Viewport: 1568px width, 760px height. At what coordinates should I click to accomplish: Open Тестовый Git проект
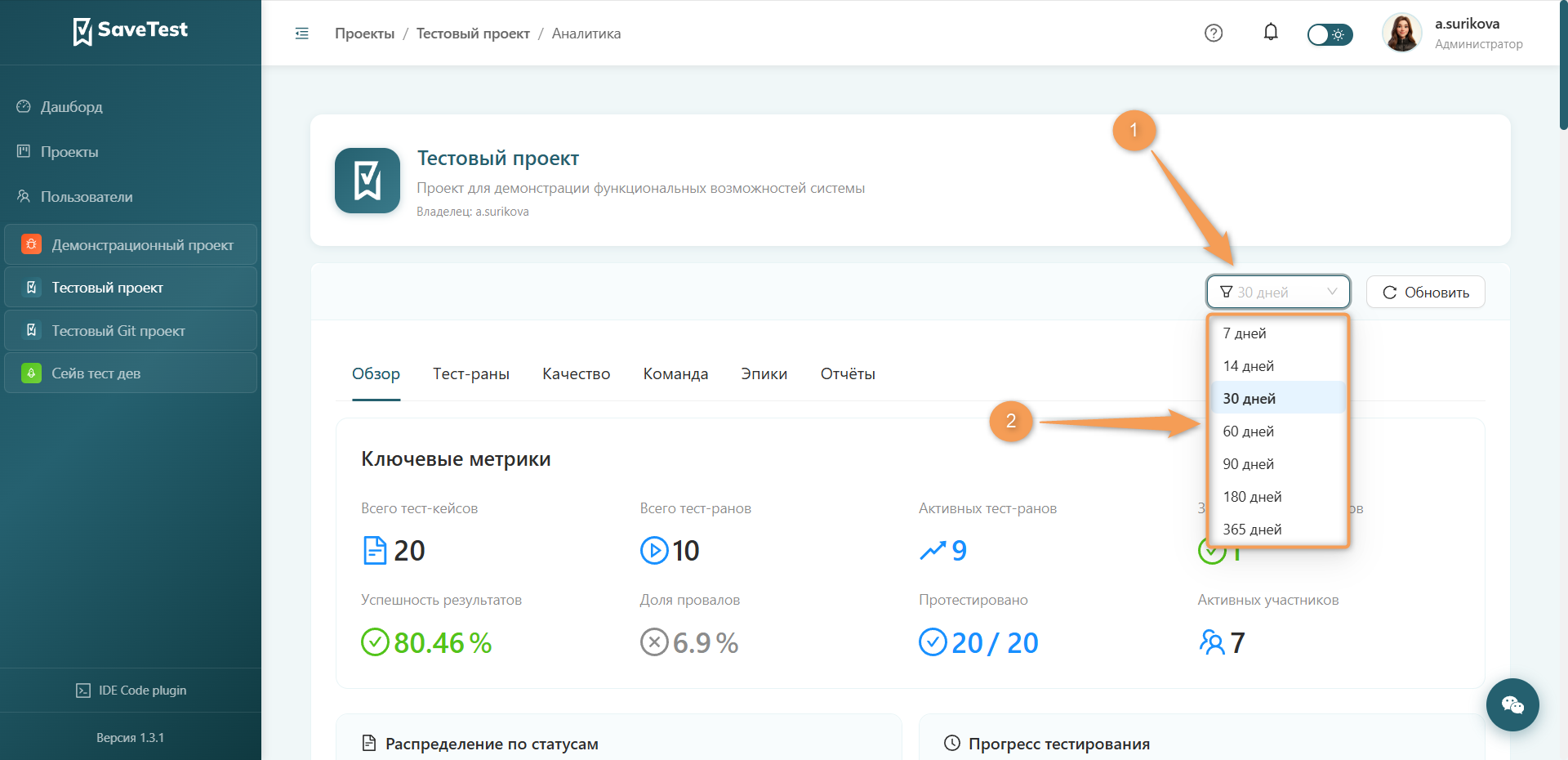click(x=131, y=331)
